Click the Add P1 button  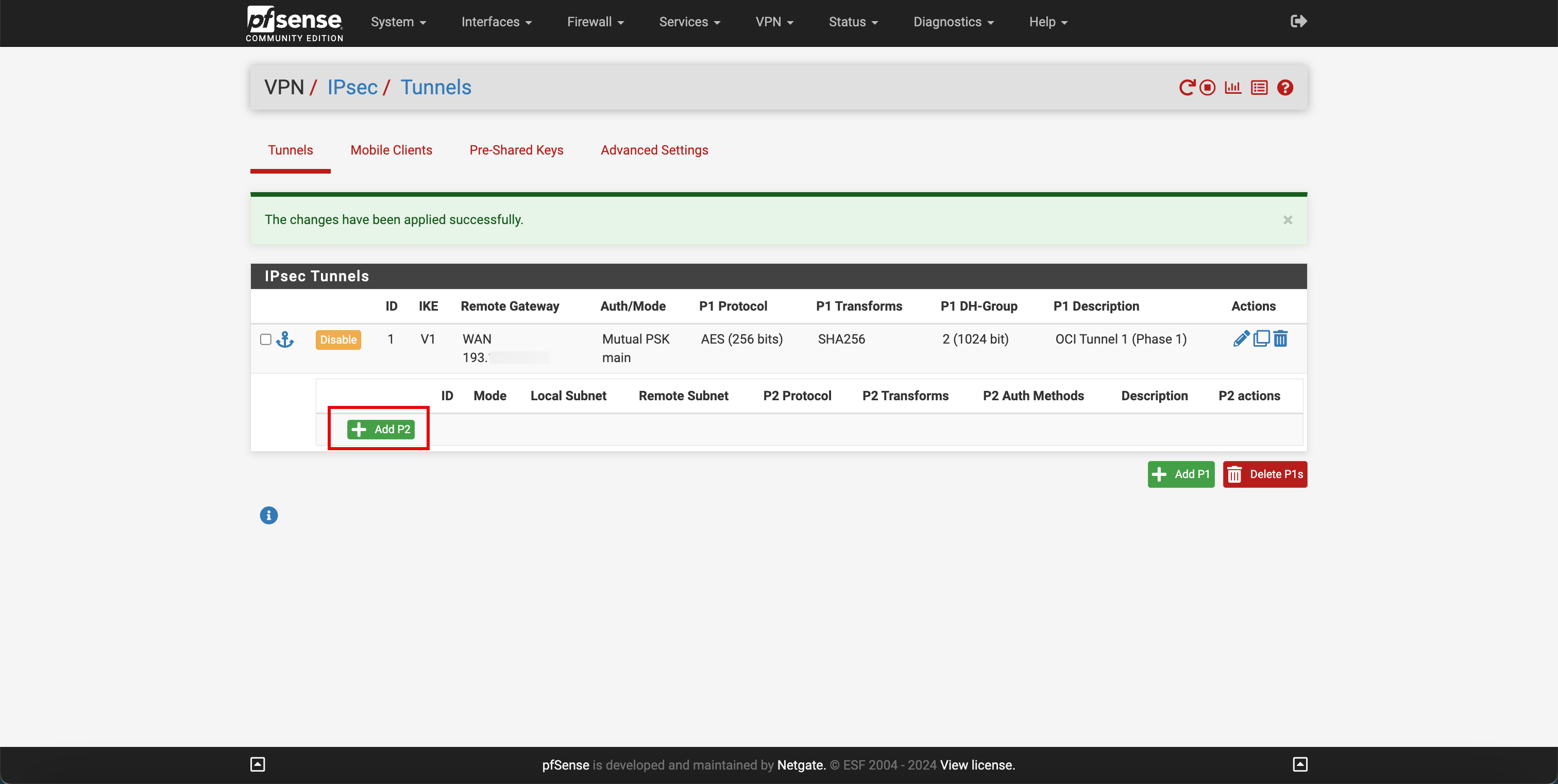(x=1181, y=473)
